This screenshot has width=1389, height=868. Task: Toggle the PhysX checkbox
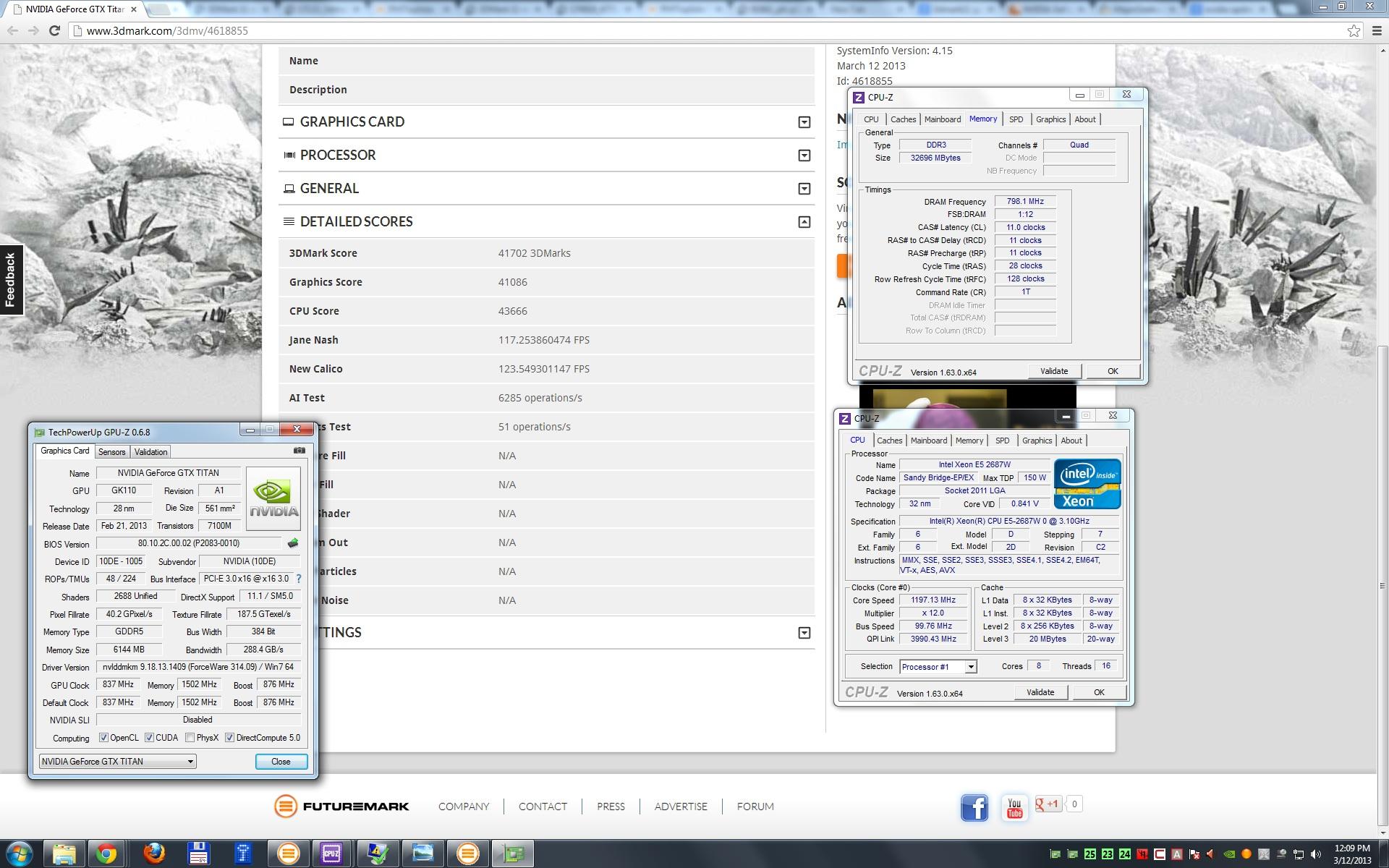click(x=190, y=738)
